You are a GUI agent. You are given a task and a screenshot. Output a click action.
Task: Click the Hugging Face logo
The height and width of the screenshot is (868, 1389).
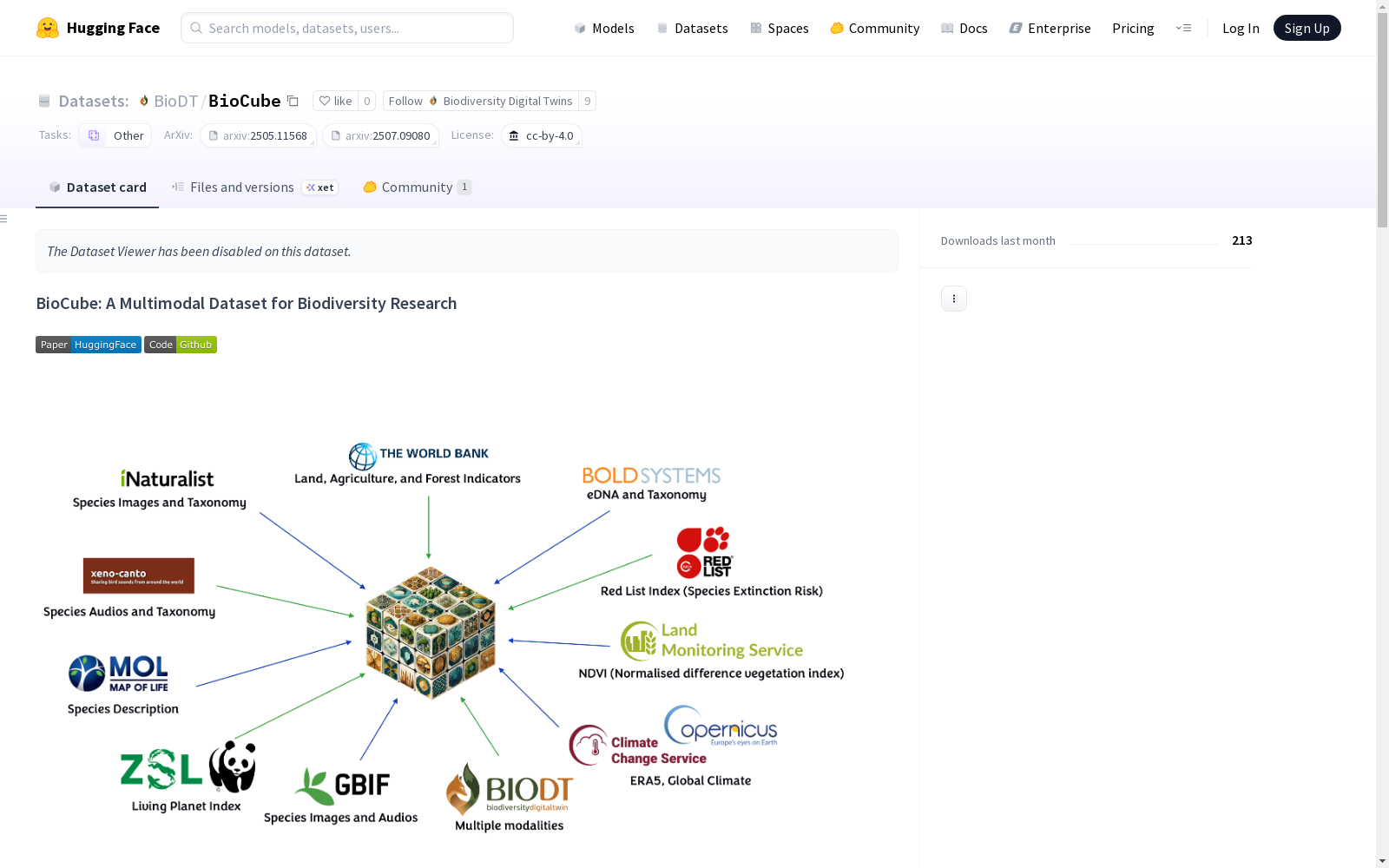pos(98,28)
